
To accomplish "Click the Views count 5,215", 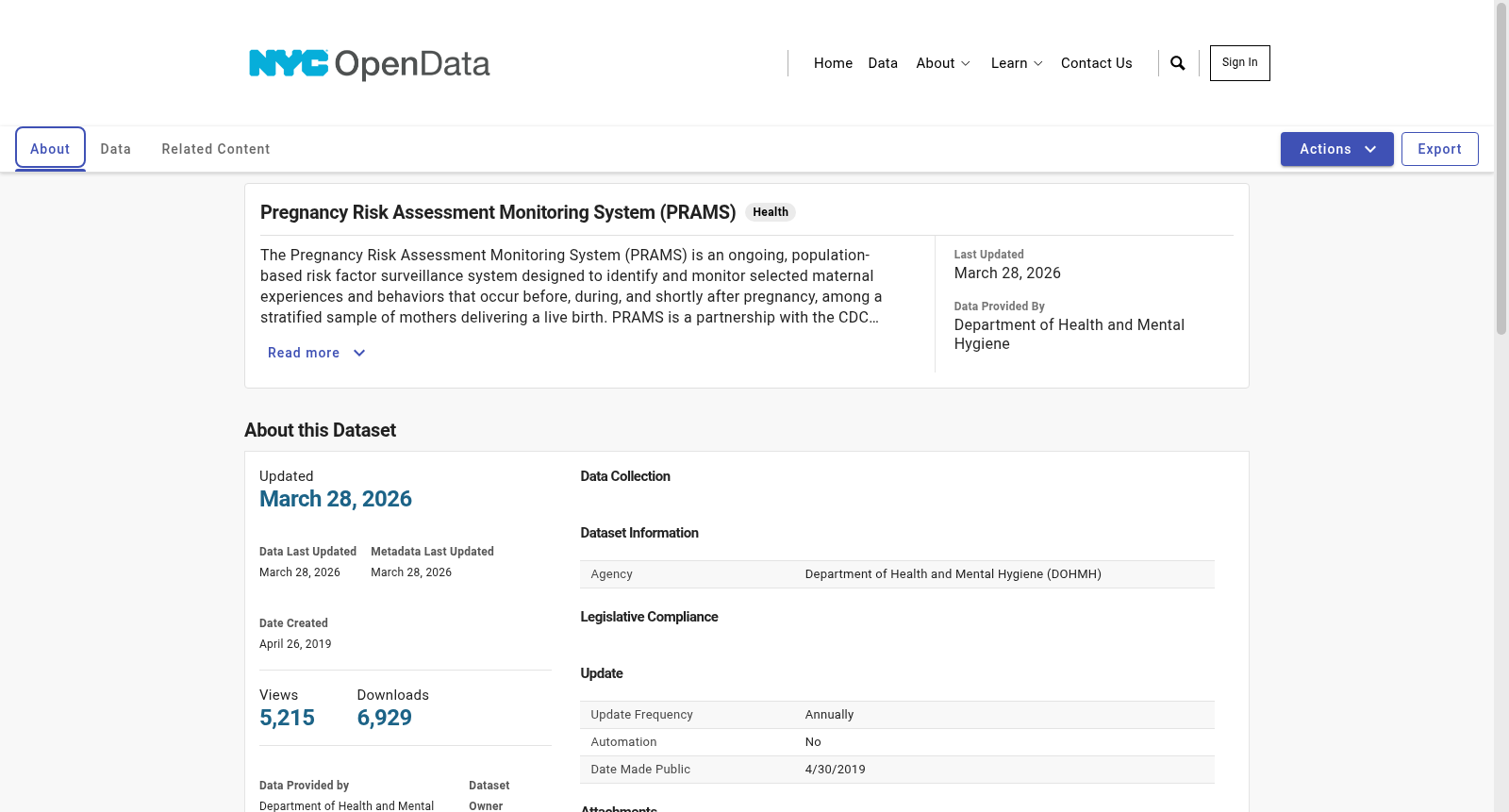I will (x=287, y=718).
